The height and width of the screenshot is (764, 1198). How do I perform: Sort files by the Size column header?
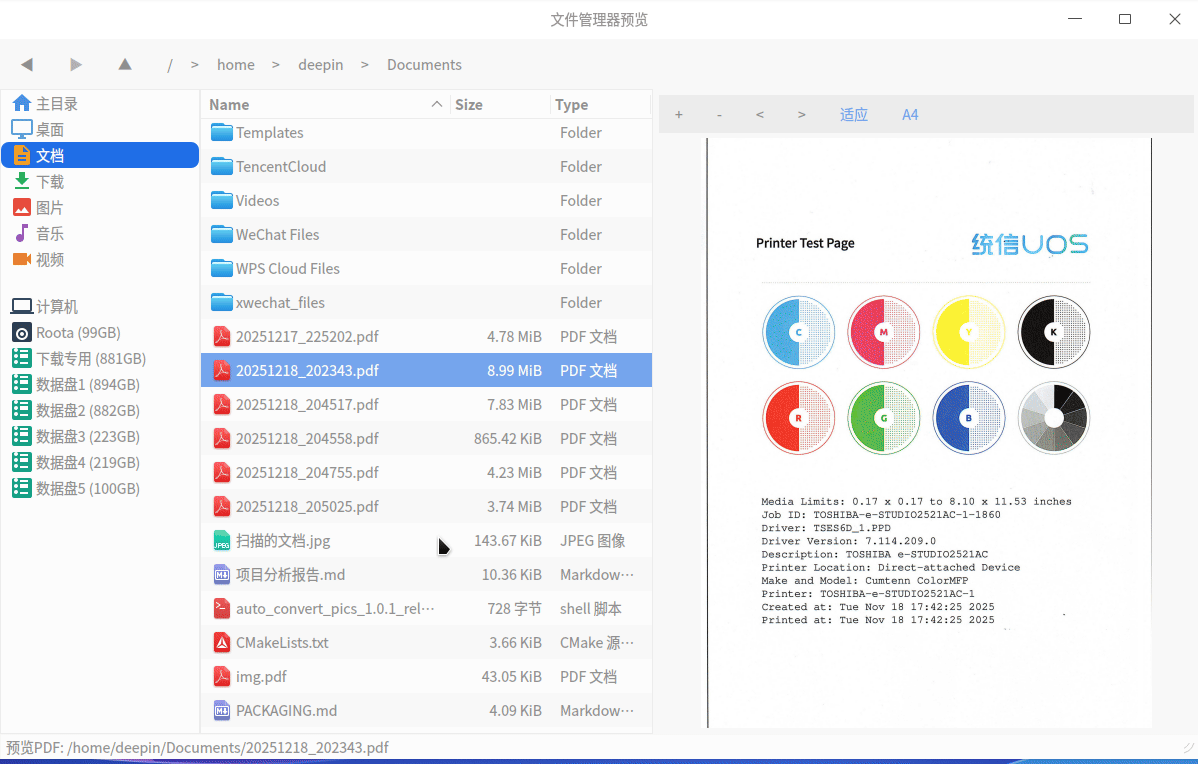coord(500,105)
